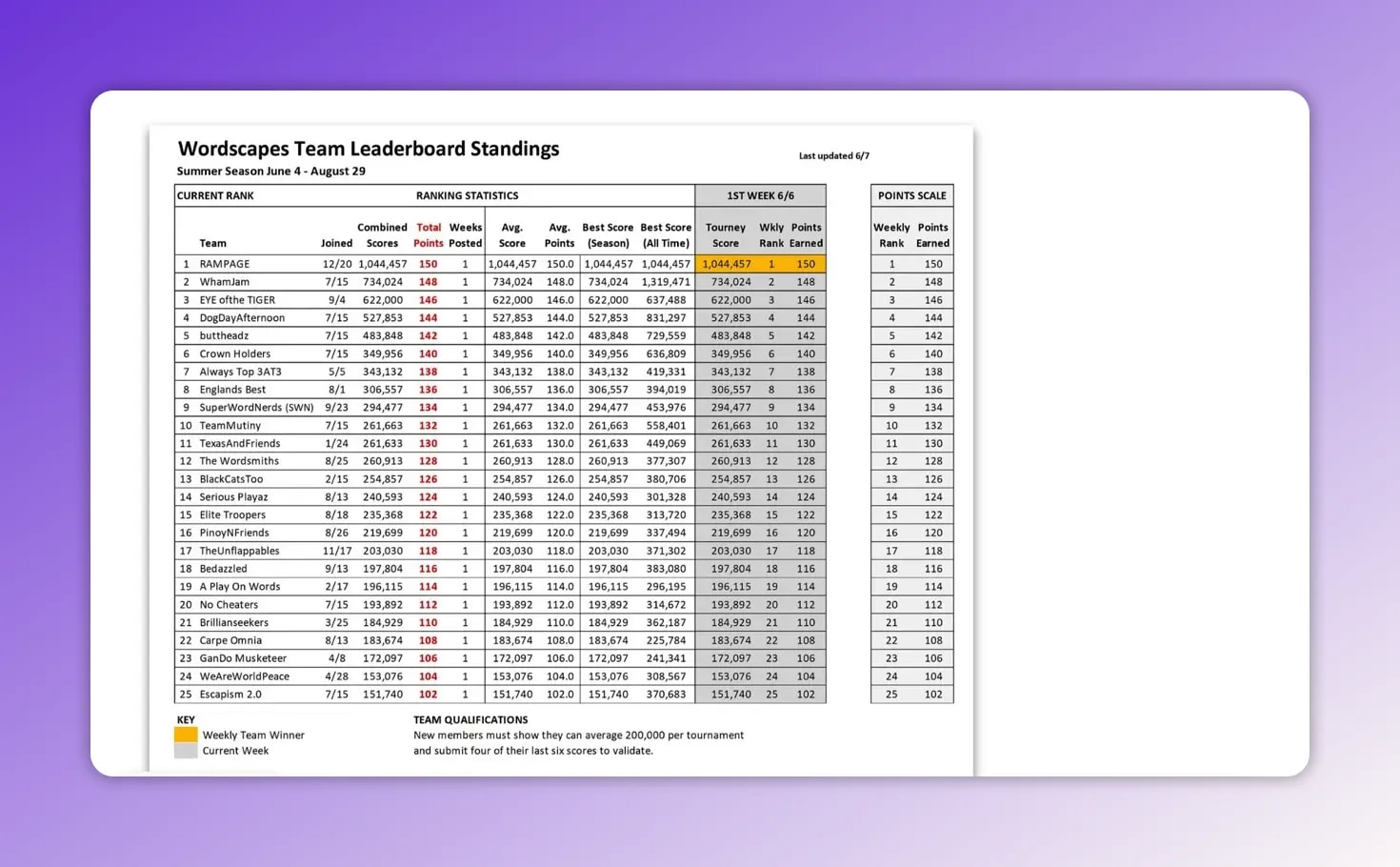Select the team name 'Crown Holders'
Viewport: 1400px width, 867px height.
[x=235, y=353]
